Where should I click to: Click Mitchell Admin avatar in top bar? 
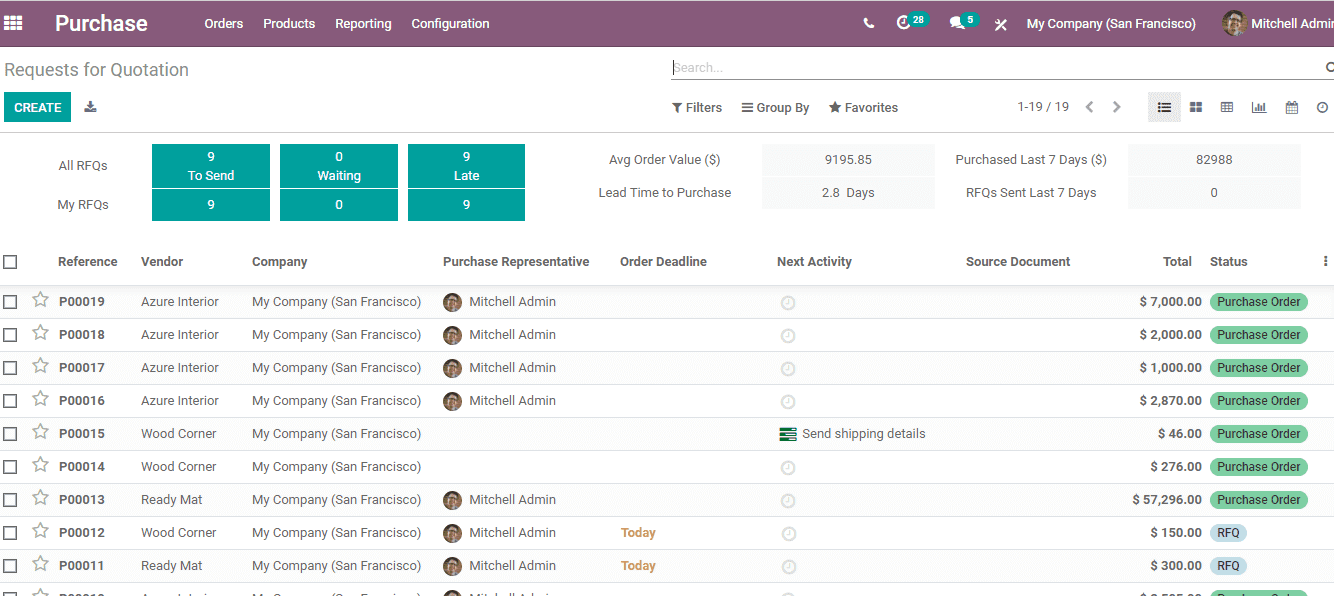coord(1234,23)
